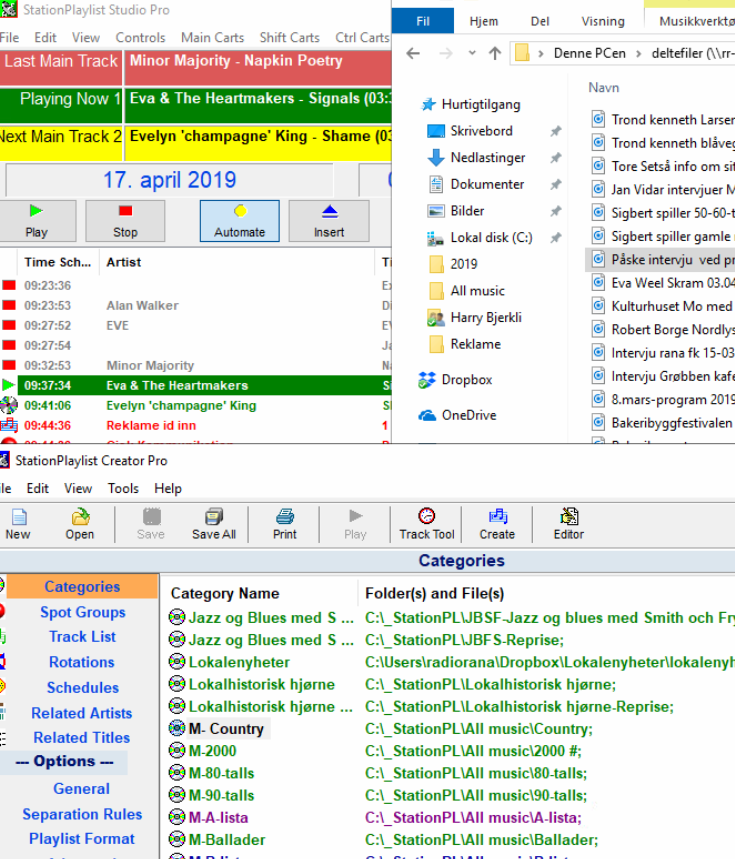
Task: Click Open in Creator Pro toolbar
Action: 80,524
